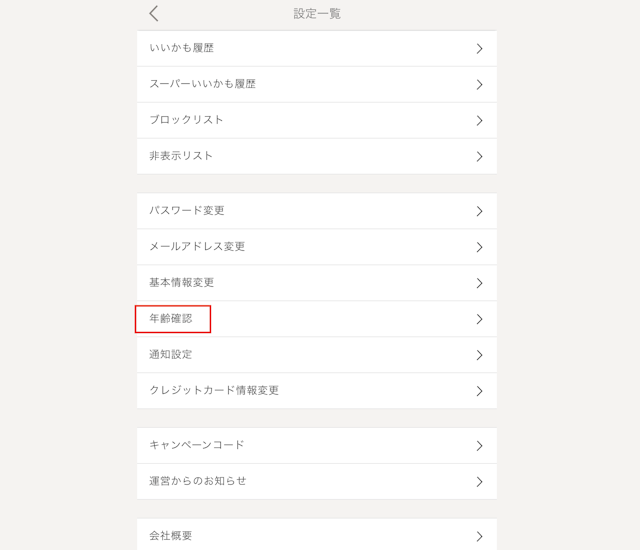Screen dimensions: 640x550
Task: Expand 通知設定 with its right arrow
Action: coord(480,355)
